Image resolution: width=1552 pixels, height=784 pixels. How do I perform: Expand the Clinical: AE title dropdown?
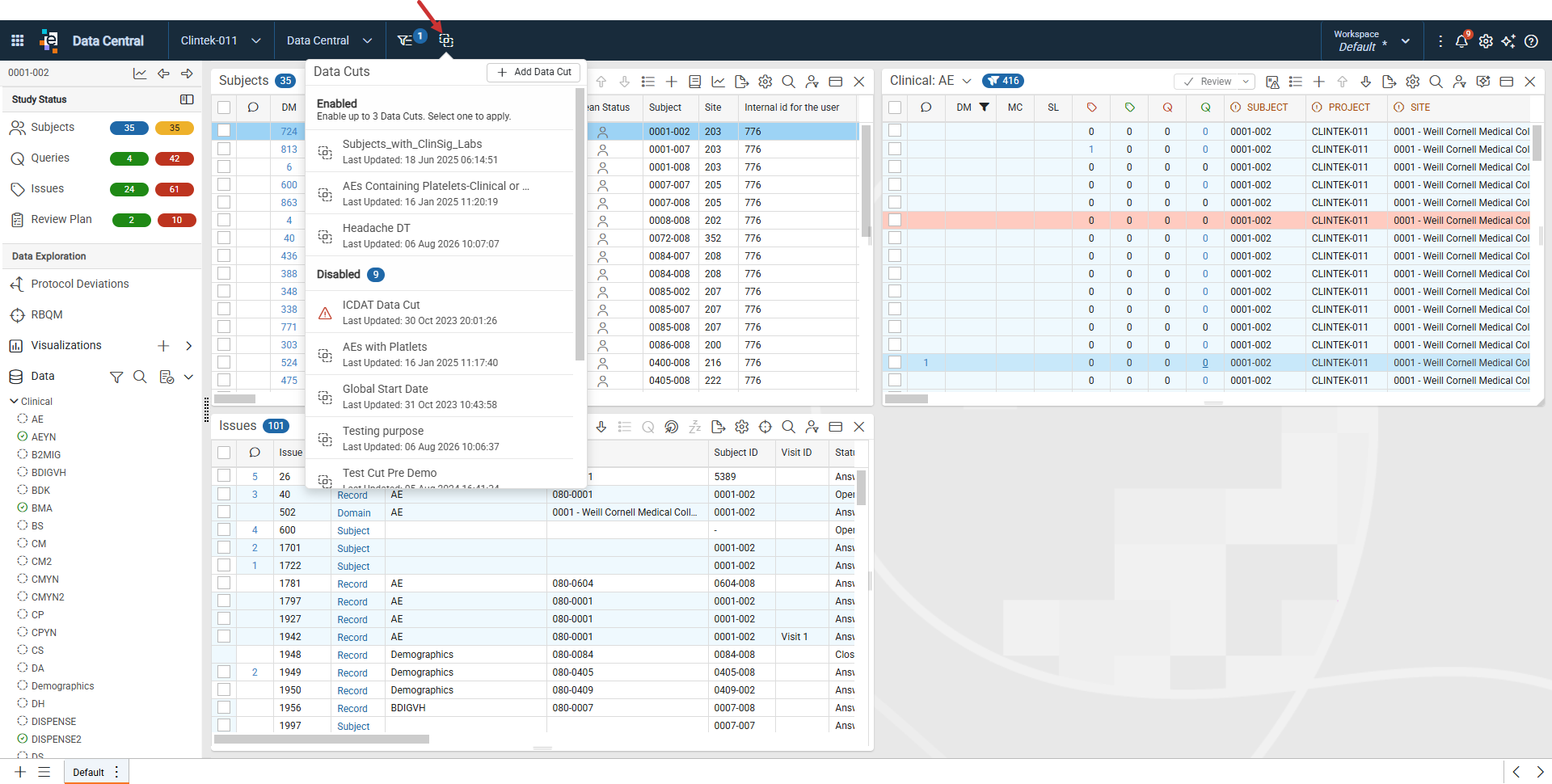(967, 81)
